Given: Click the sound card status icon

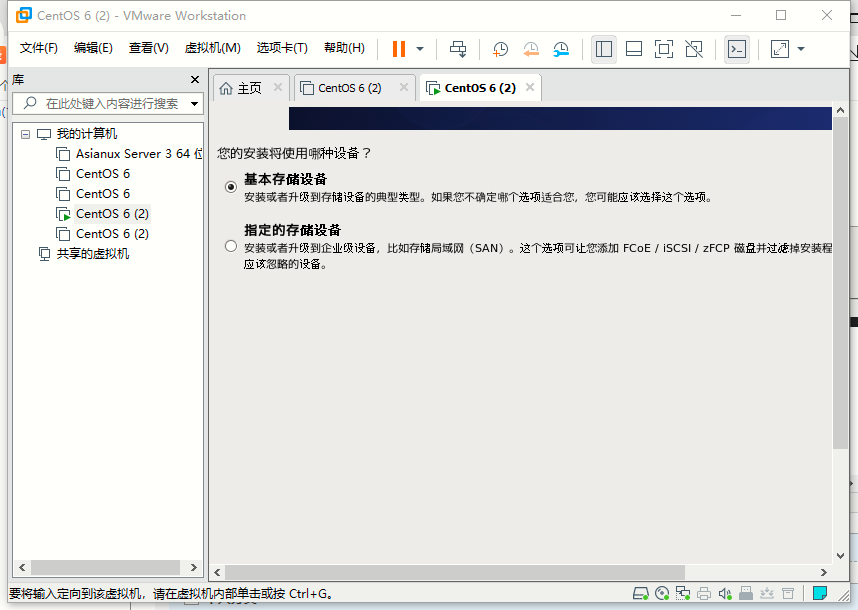Looking at the screenshot, I should coord(725,593).
